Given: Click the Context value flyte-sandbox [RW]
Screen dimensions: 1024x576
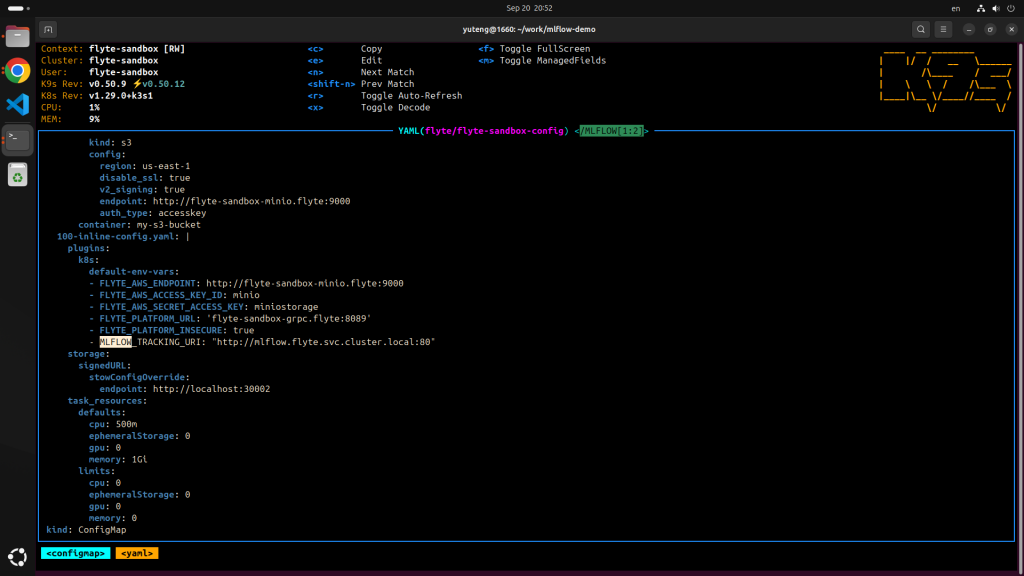Looking at the screenshot, I should point(137,49).
